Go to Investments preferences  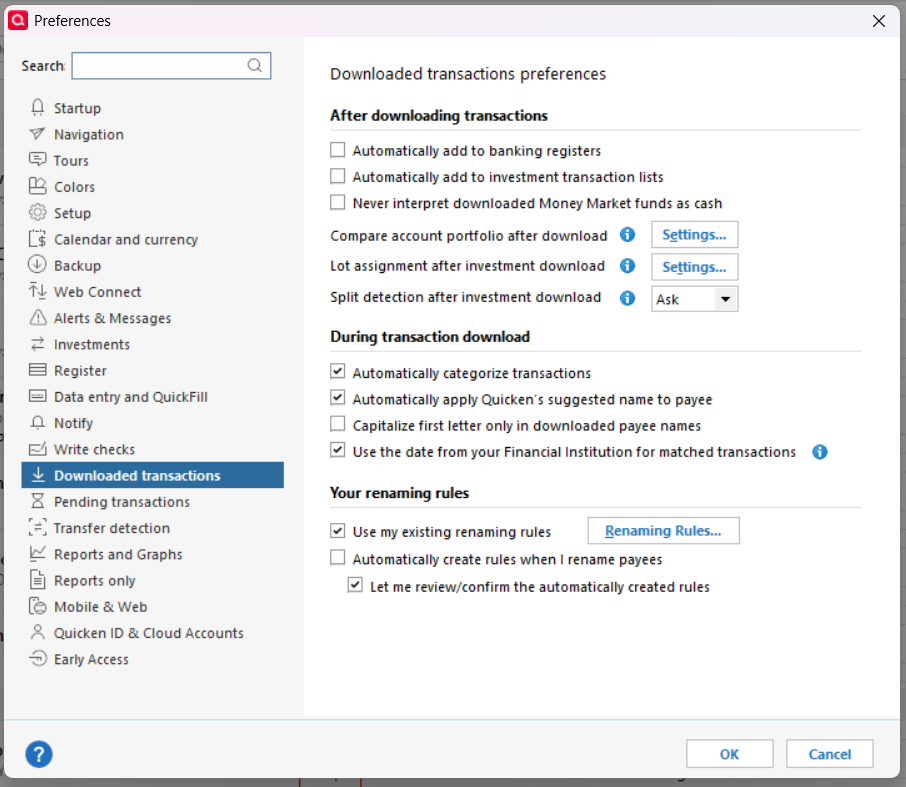(92, 344)
